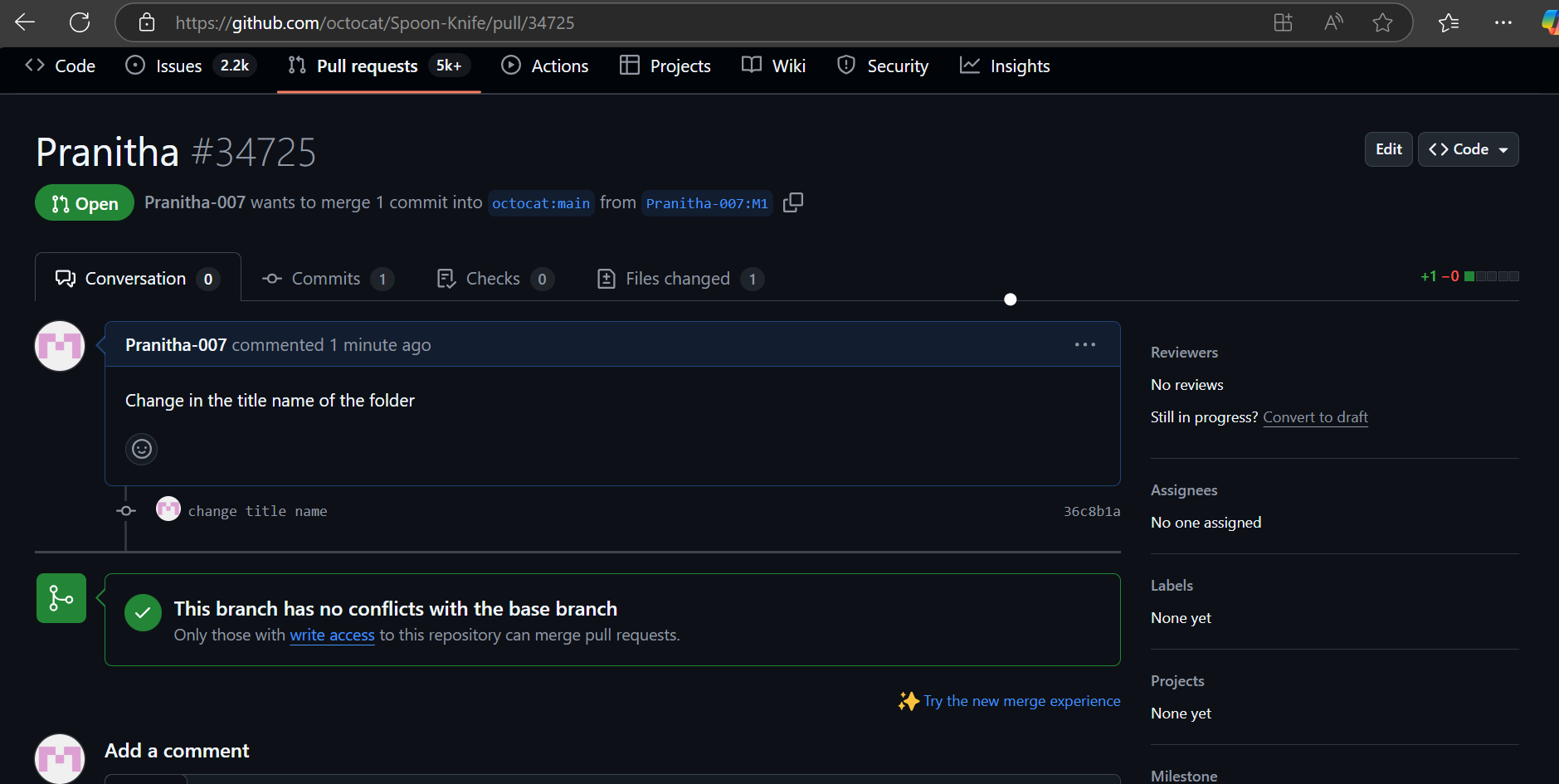Open the Projects tab
Screen dimensions: 1559x784
point(665,66)
